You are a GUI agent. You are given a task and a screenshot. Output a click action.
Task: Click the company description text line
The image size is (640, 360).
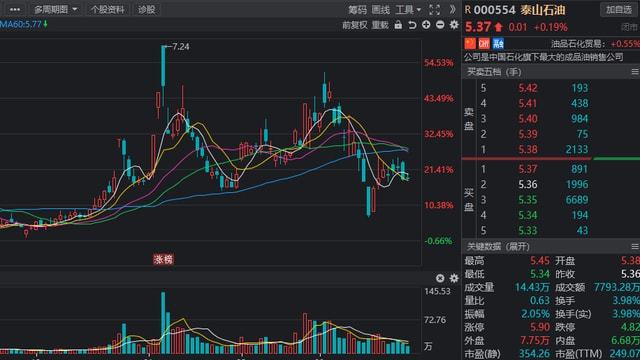pyautogui.click(x=544, y=57)
